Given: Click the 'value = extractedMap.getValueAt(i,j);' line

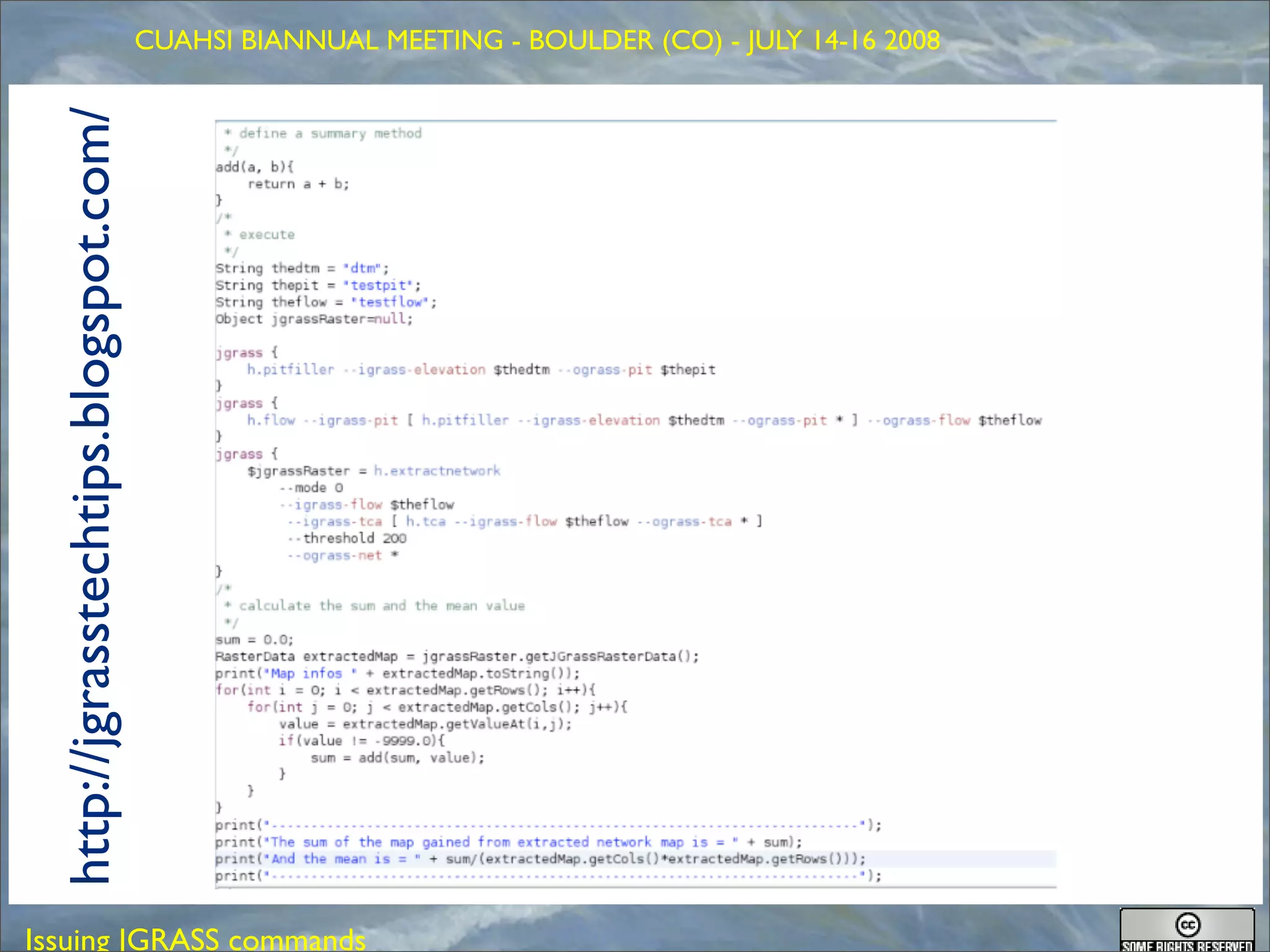Looking at the screenshot, I should pyautogui.click(x=425, y=724).
